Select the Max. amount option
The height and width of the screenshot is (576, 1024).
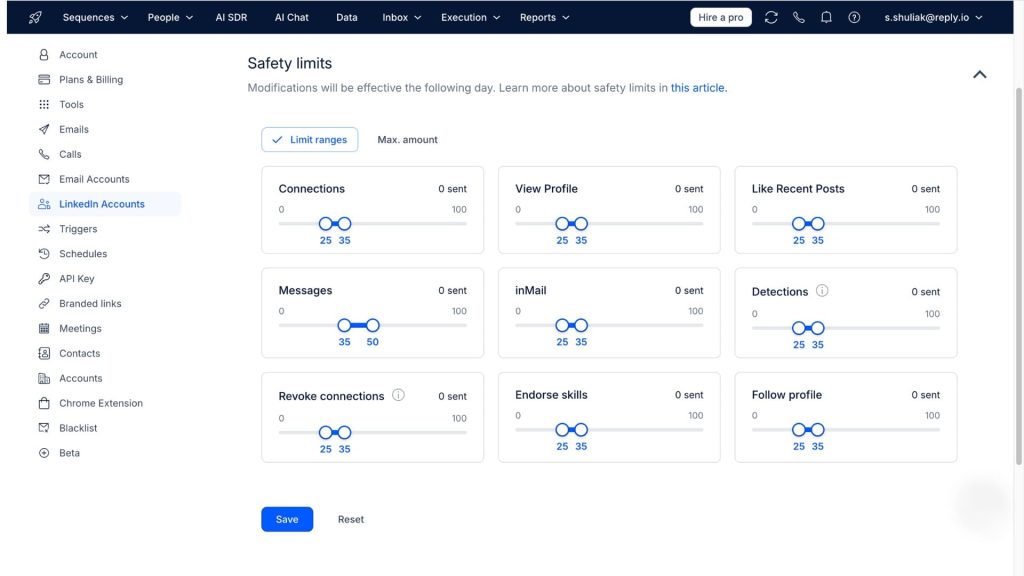tap(408, 140)
